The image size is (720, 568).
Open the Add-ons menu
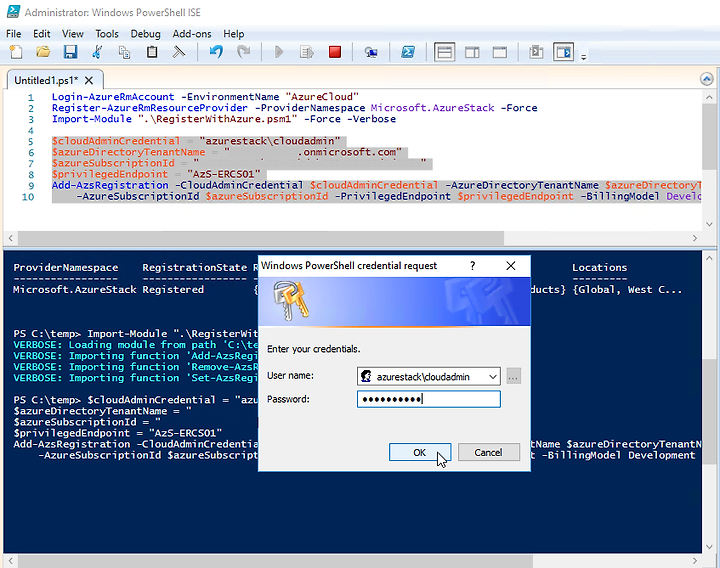coord(192,34)
